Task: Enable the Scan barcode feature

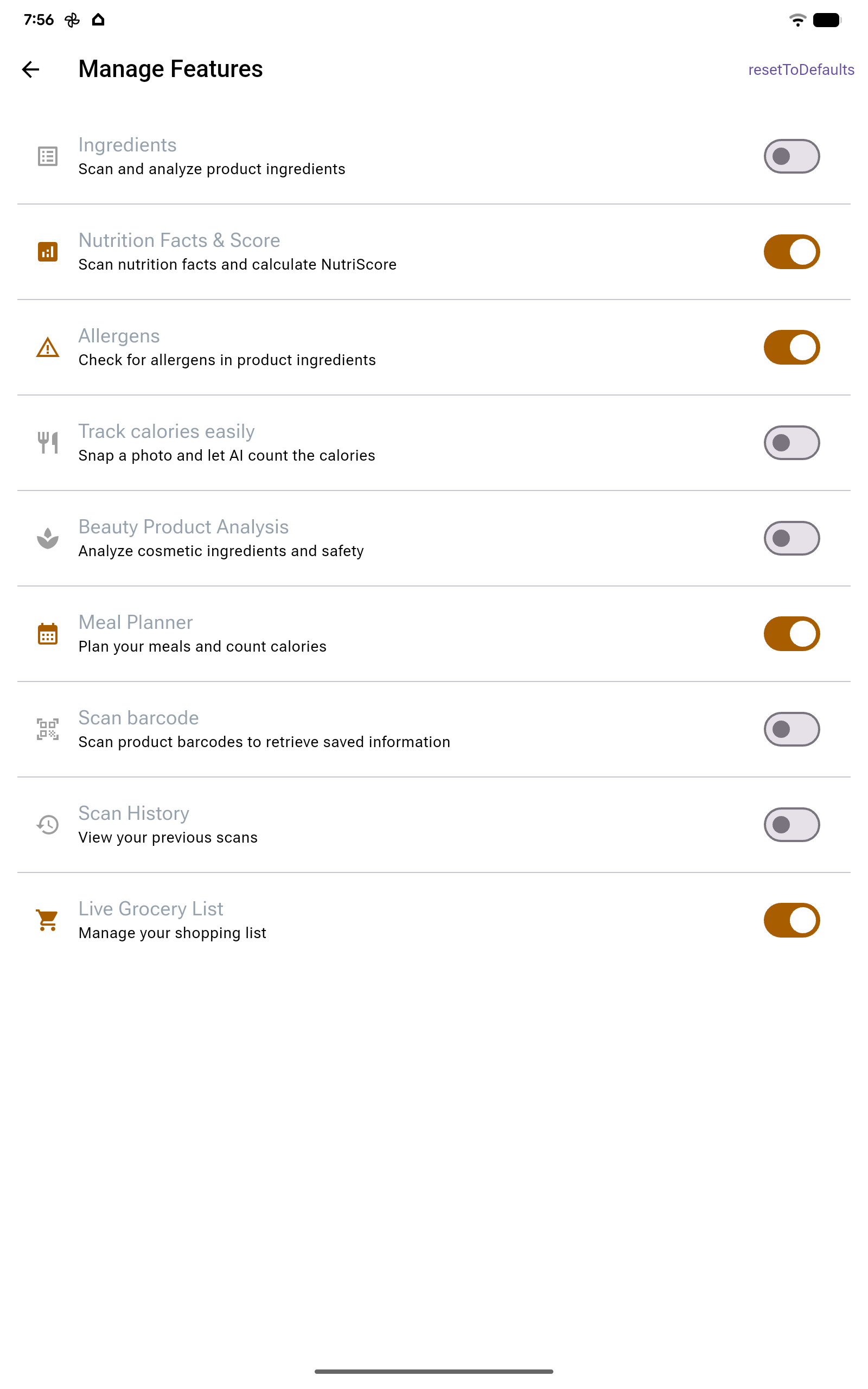Action: click(792, 729)
